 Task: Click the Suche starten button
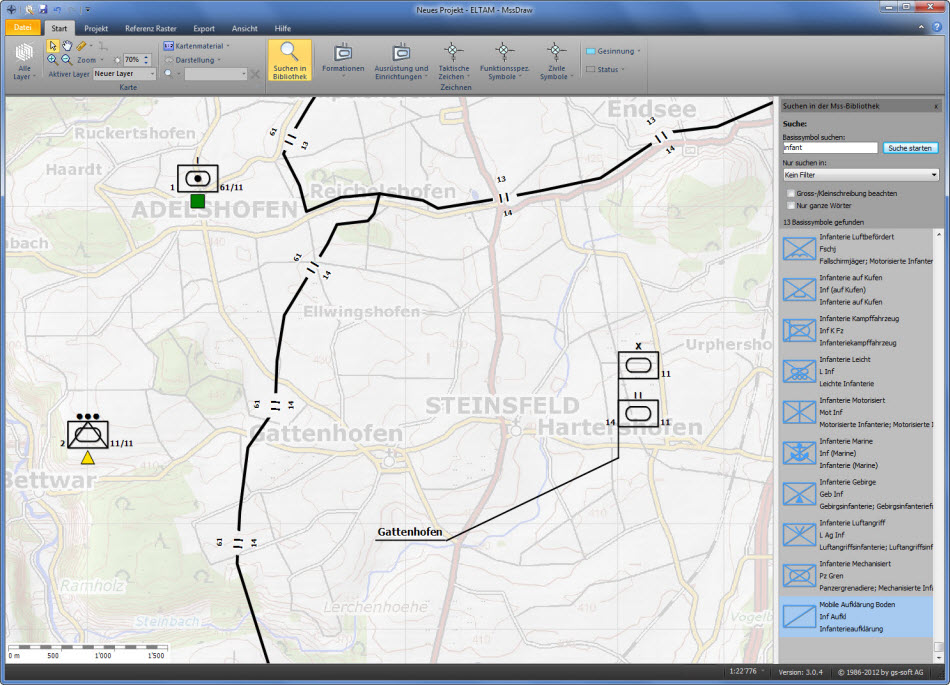(909, 148)
